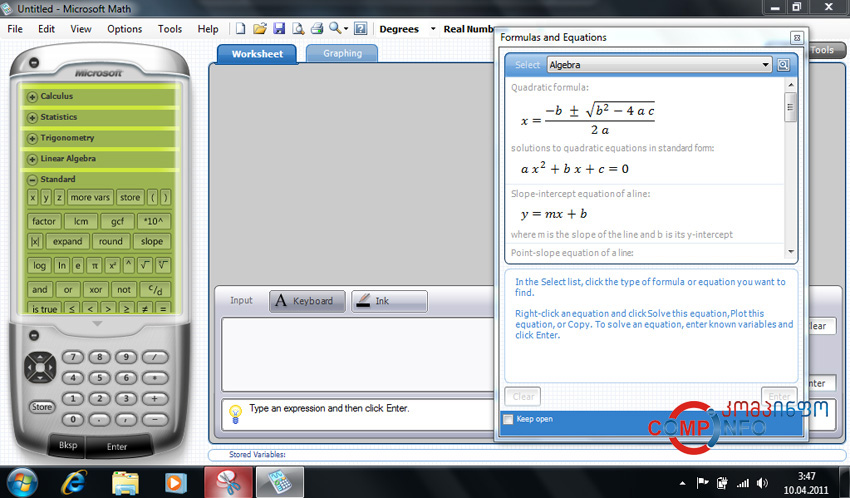
Task: Expand the Trigonometry button group
Action: click(x=32, y=138)
